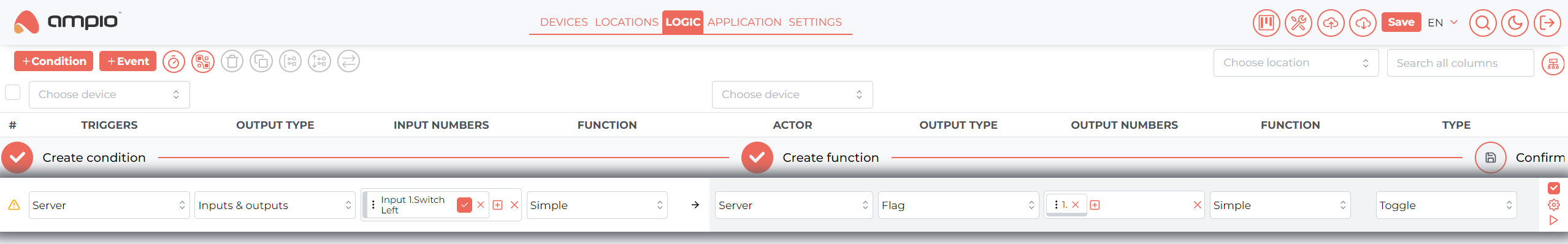Switch to the SETTINGS tab
The width and height of the screenshot is (1568, 244).
[x=815, y=22]
